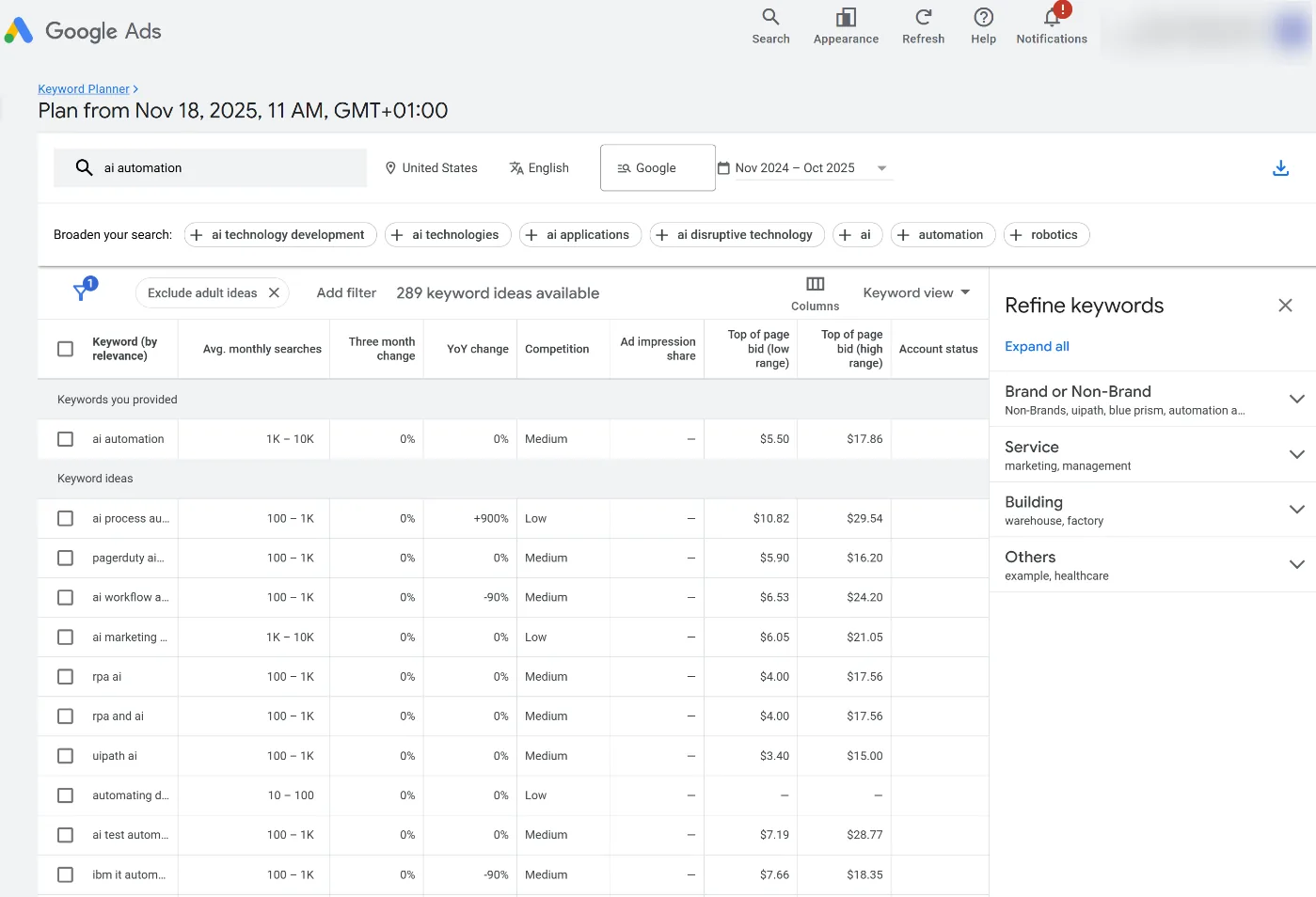
Task: Click the download icon to export keywords
Action: pos(1280,167)
